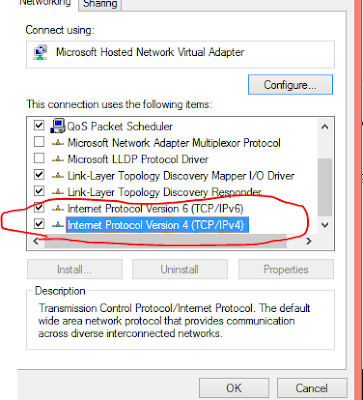The image size is (363, 400).
Task: Click the Internet Protocol Version 6 icon
Action: (58, 209)
